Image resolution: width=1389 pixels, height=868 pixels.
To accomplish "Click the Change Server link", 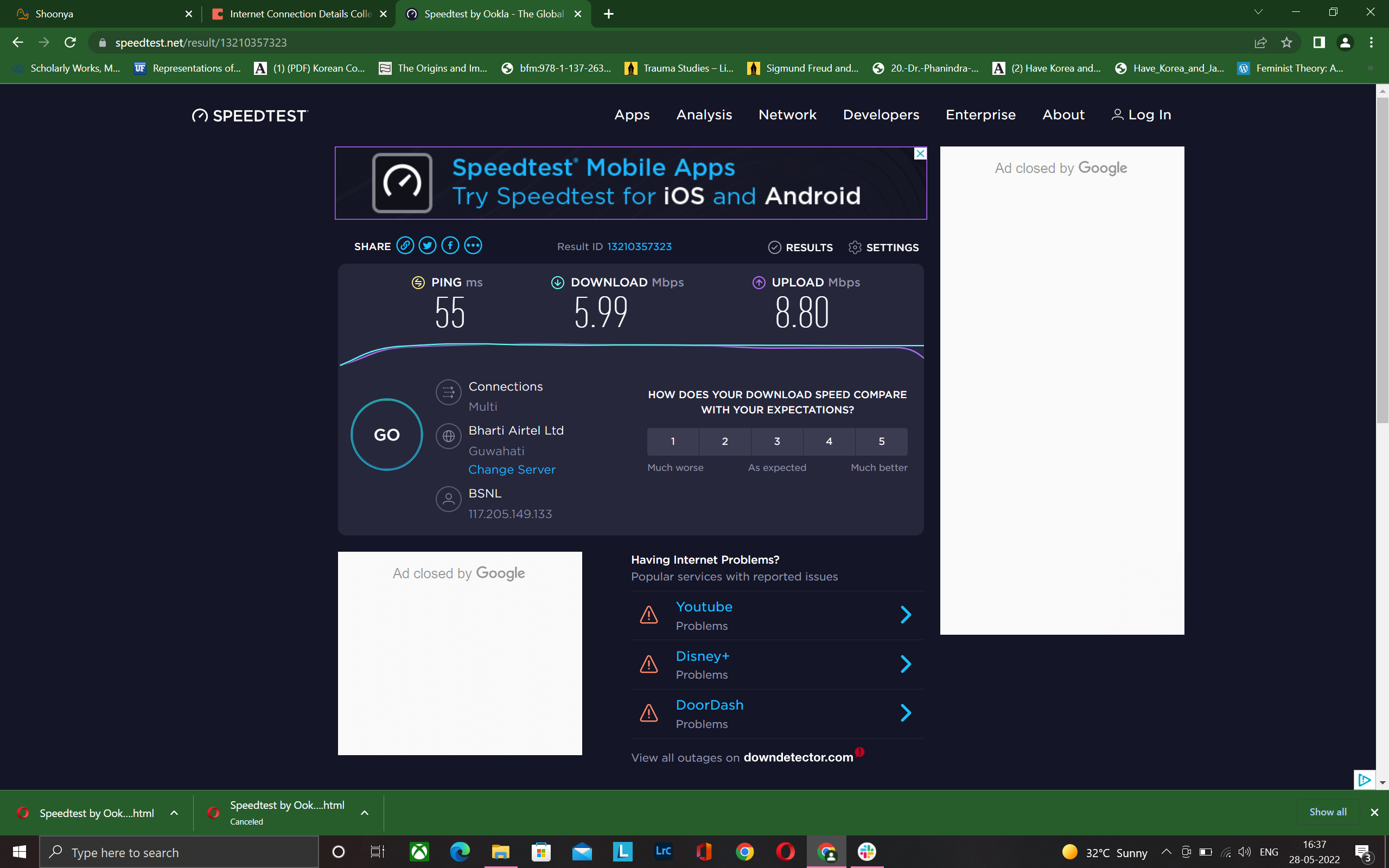I will pyautogui.click(x=512, y=470).
